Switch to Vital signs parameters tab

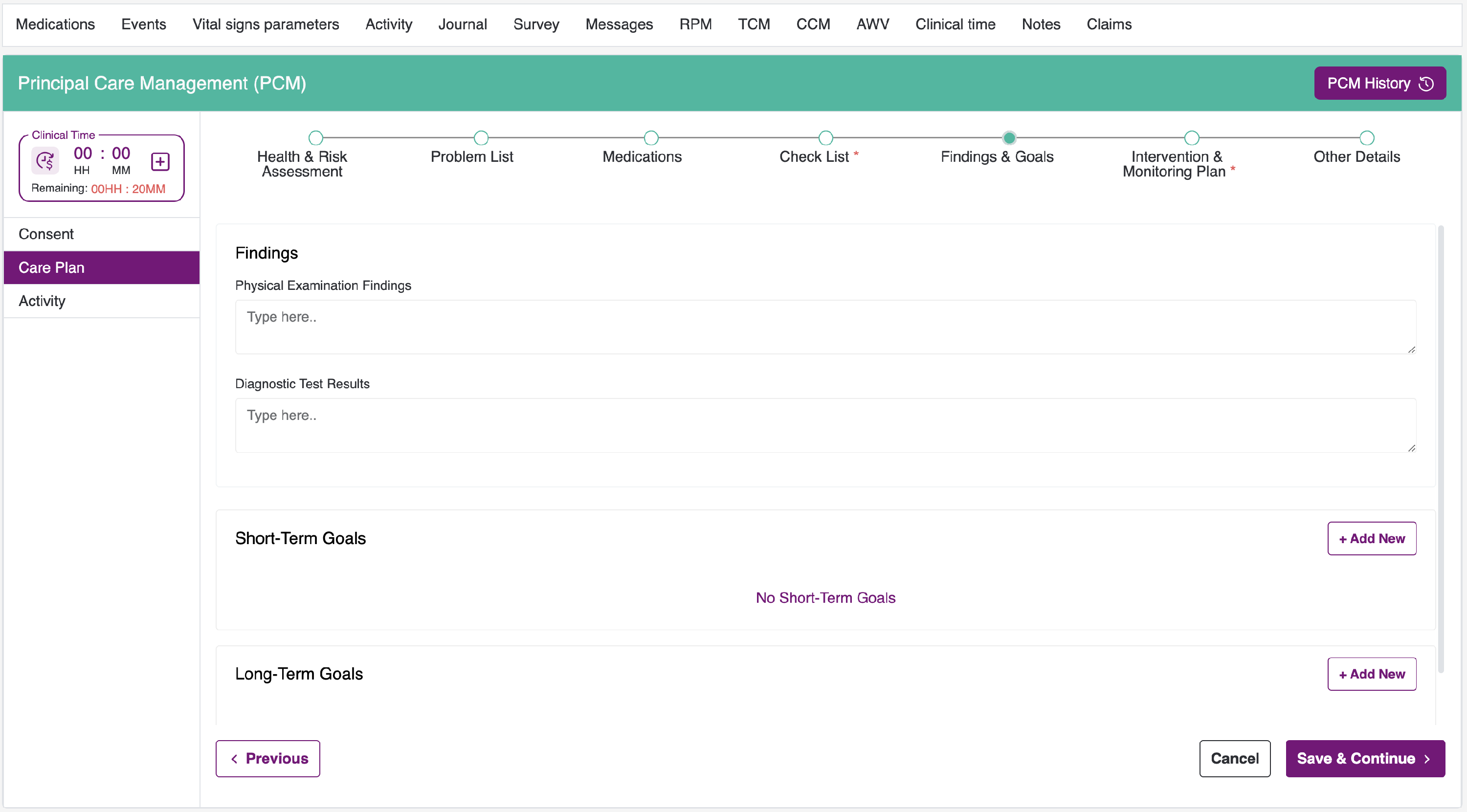[x=266, y=24]
